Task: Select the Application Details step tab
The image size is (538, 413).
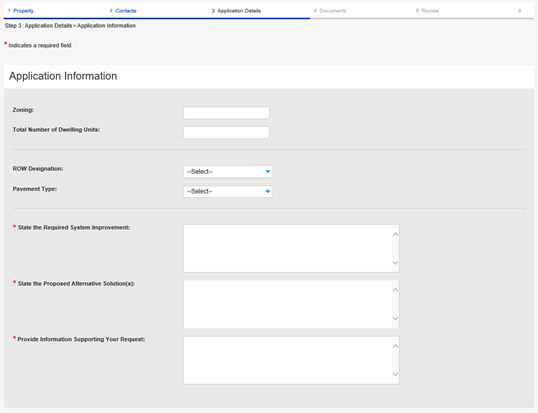Action: tap(236, 11)
